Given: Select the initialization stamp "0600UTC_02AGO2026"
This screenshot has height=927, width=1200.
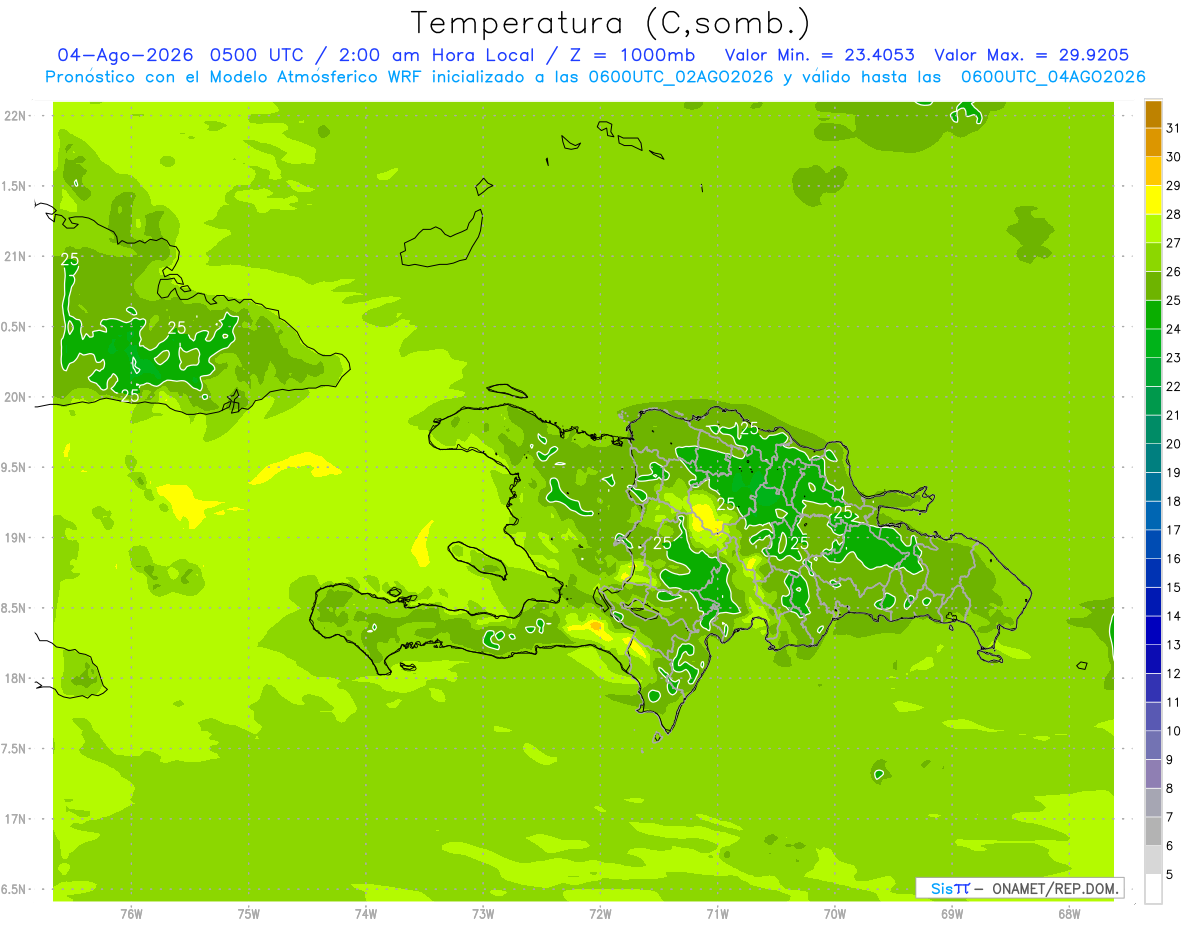Looking at the screenshot, I should pyautogui.click(x=681, y=77).
